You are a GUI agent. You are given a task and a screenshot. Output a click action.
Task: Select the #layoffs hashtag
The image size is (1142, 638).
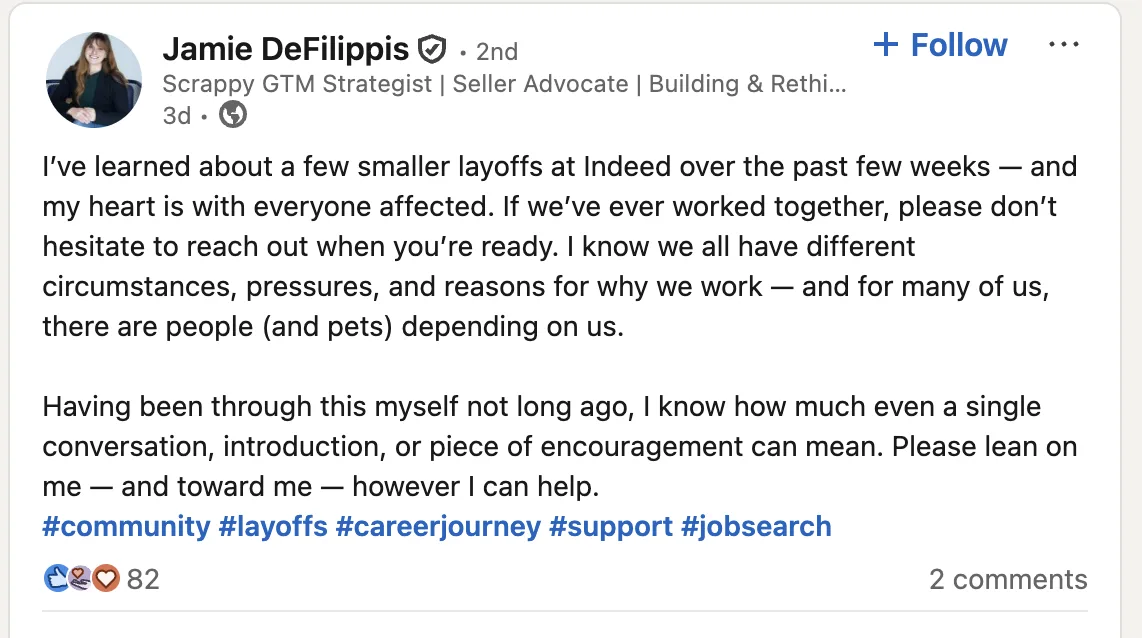point(273,526)
